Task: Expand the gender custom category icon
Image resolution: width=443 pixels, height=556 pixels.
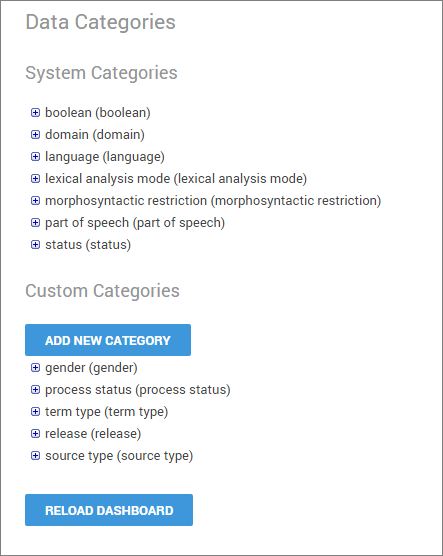Action: click(35, 367)
